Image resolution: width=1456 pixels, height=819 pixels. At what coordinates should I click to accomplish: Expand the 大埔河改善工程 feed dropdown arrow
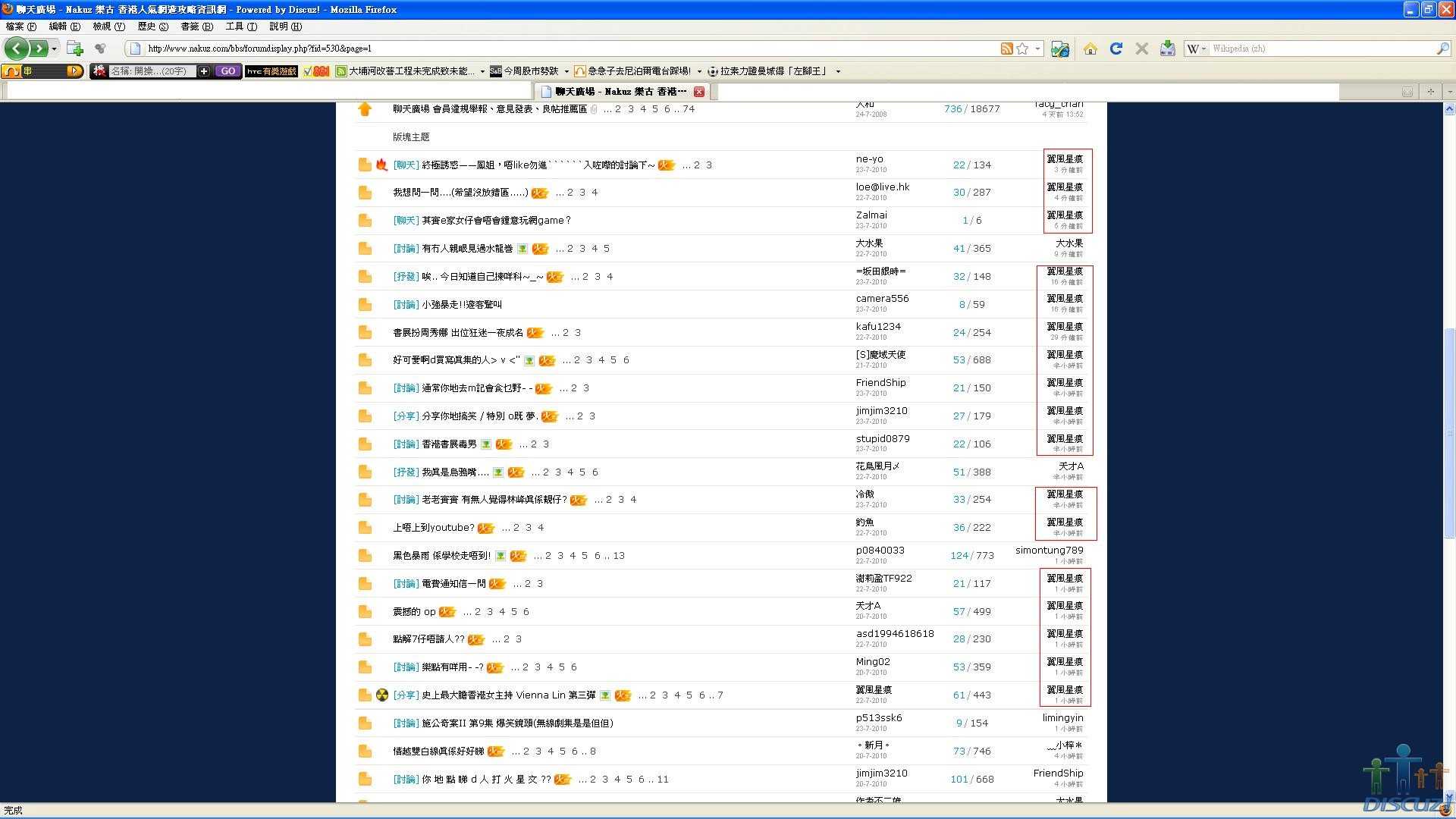click(x=482, y=71)
